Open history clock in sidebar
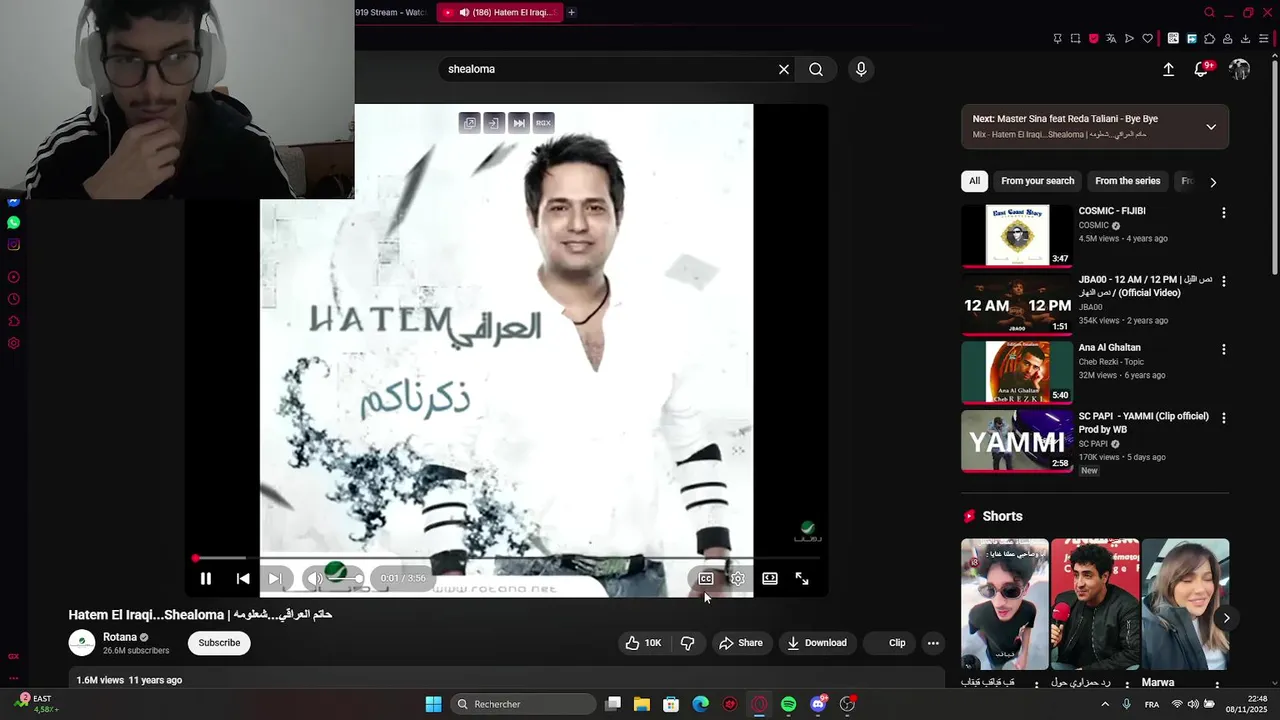This screenshot has height=720, width=1280. tap(13, 299)
